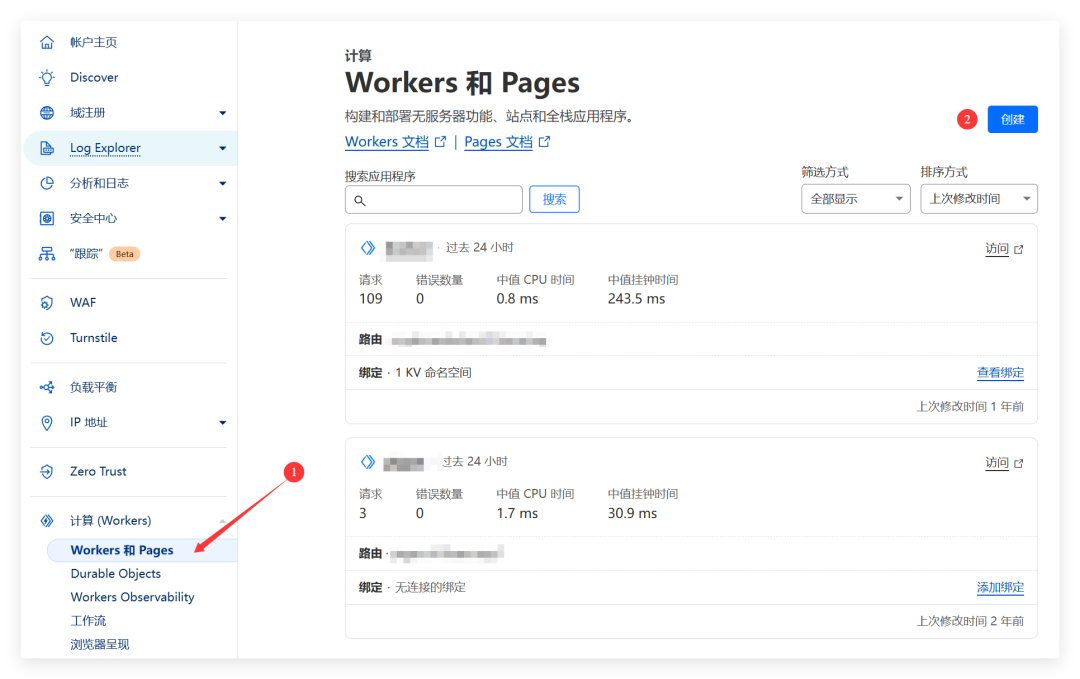1080x679 pixels.
Task: Open the Pages 文档 link
Action: [x=498, y=142]
